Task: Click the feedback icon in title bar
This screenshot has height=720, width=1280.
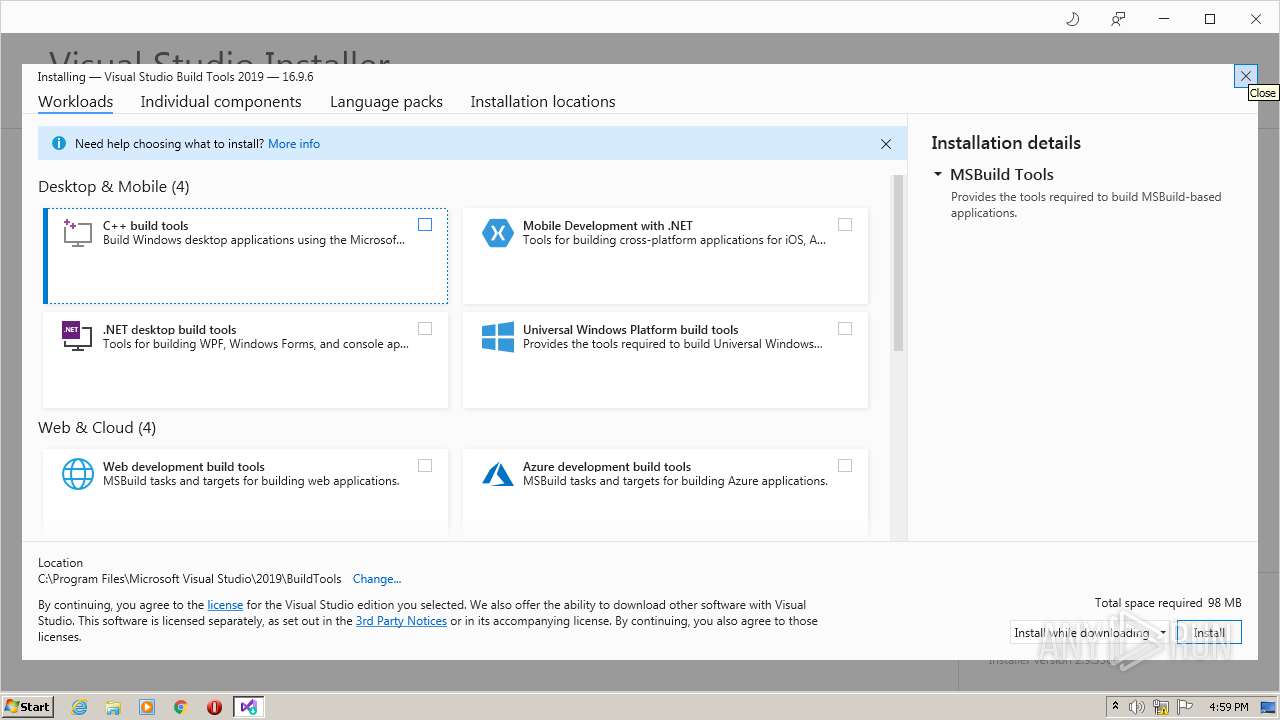Action: (x=1118, y=19)
